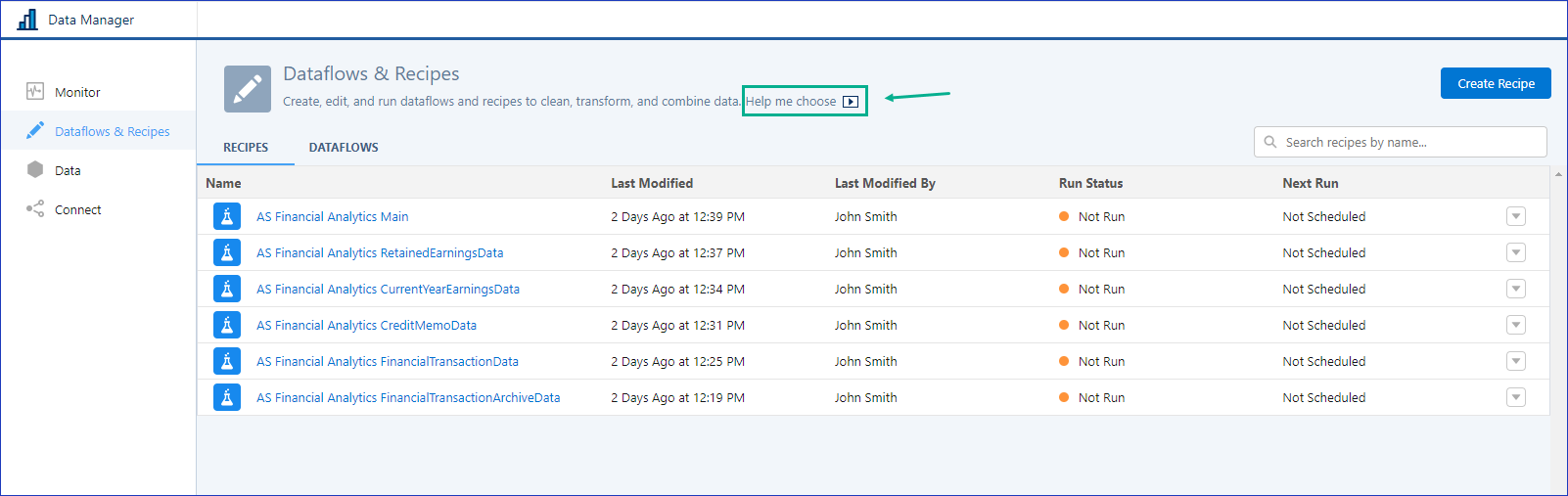Click "2 Days Ago at 12:25 PM" cell
Image resolution: width=1568 pixels, height=496 pixels.
tap(677, 362)
